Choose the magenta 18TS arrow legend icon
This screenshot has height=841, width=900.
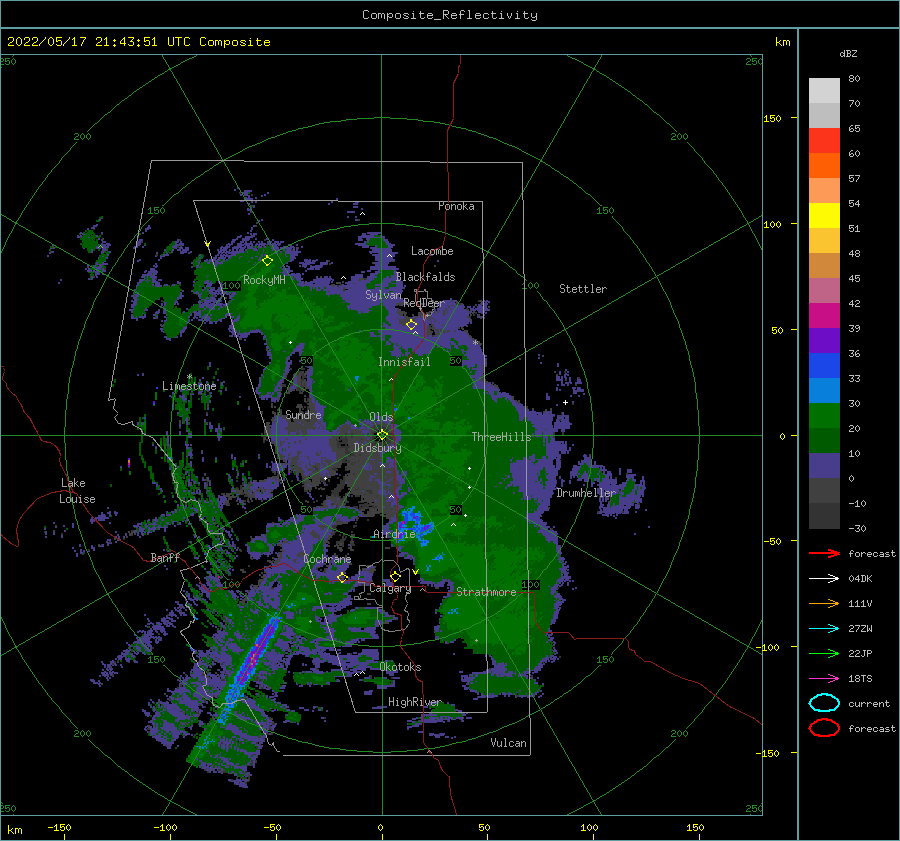tap(824, 679)
